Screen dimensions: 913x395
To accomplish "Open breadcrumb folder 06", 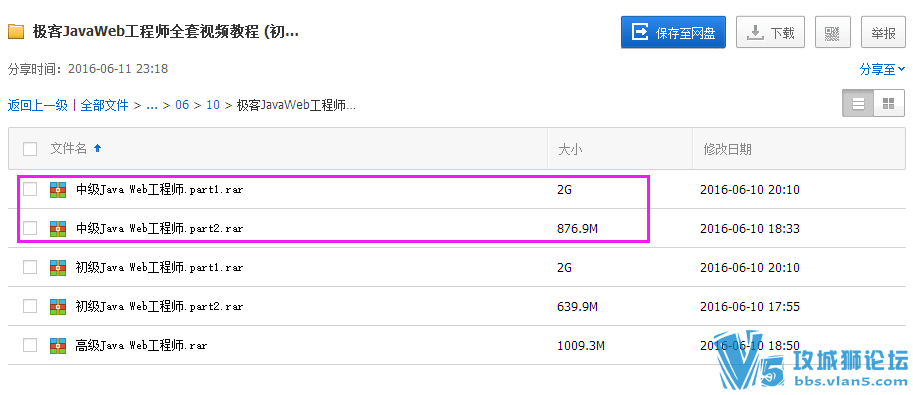I will click(x=182, y=105).
